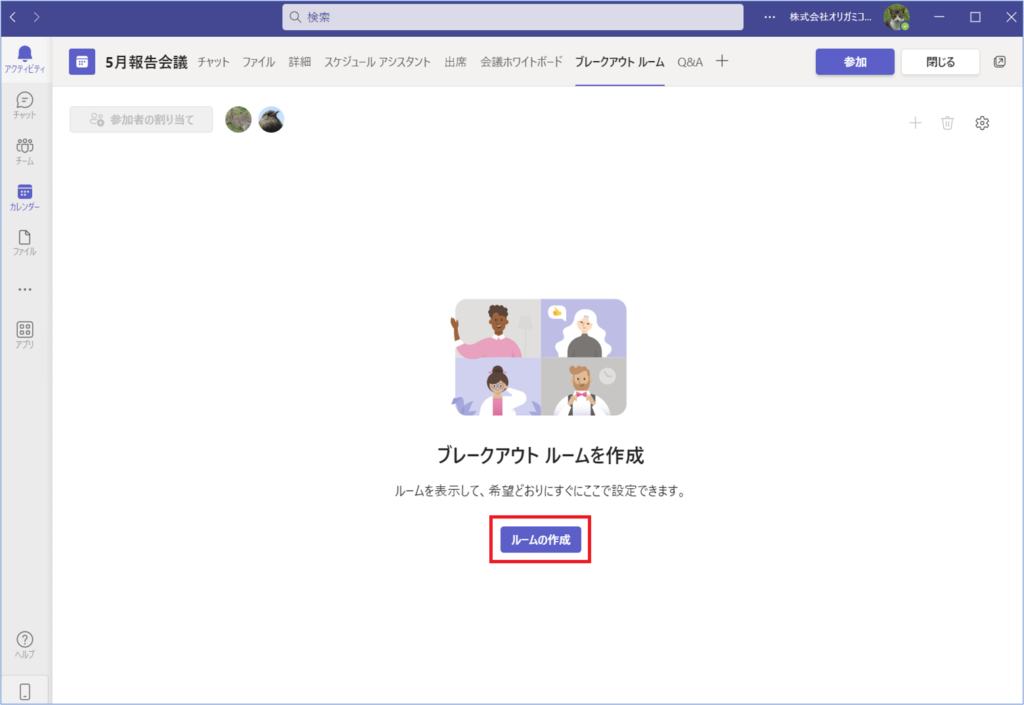
Task: Open breakout room settings gear
Action: click(x=982, y=123)
